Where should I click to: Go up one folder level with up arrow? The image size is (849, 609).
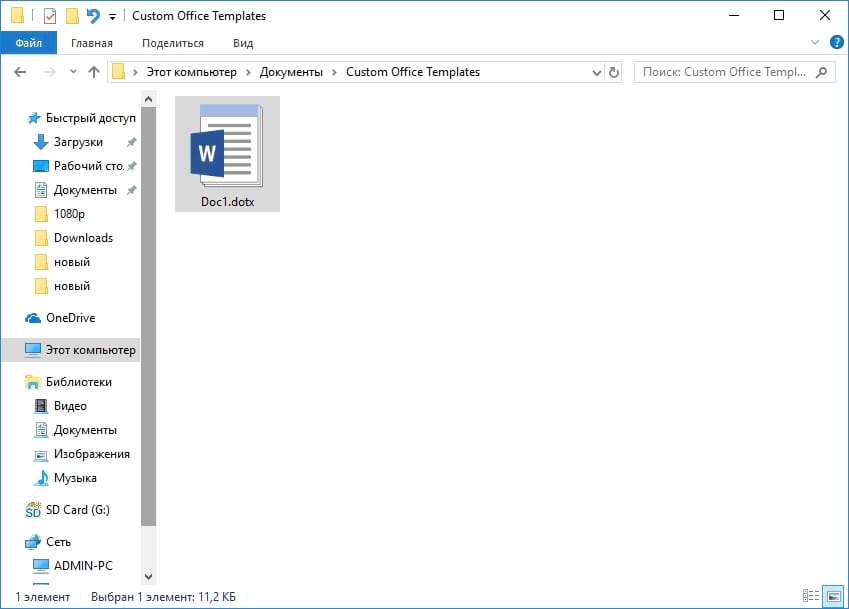click(94, 72)
